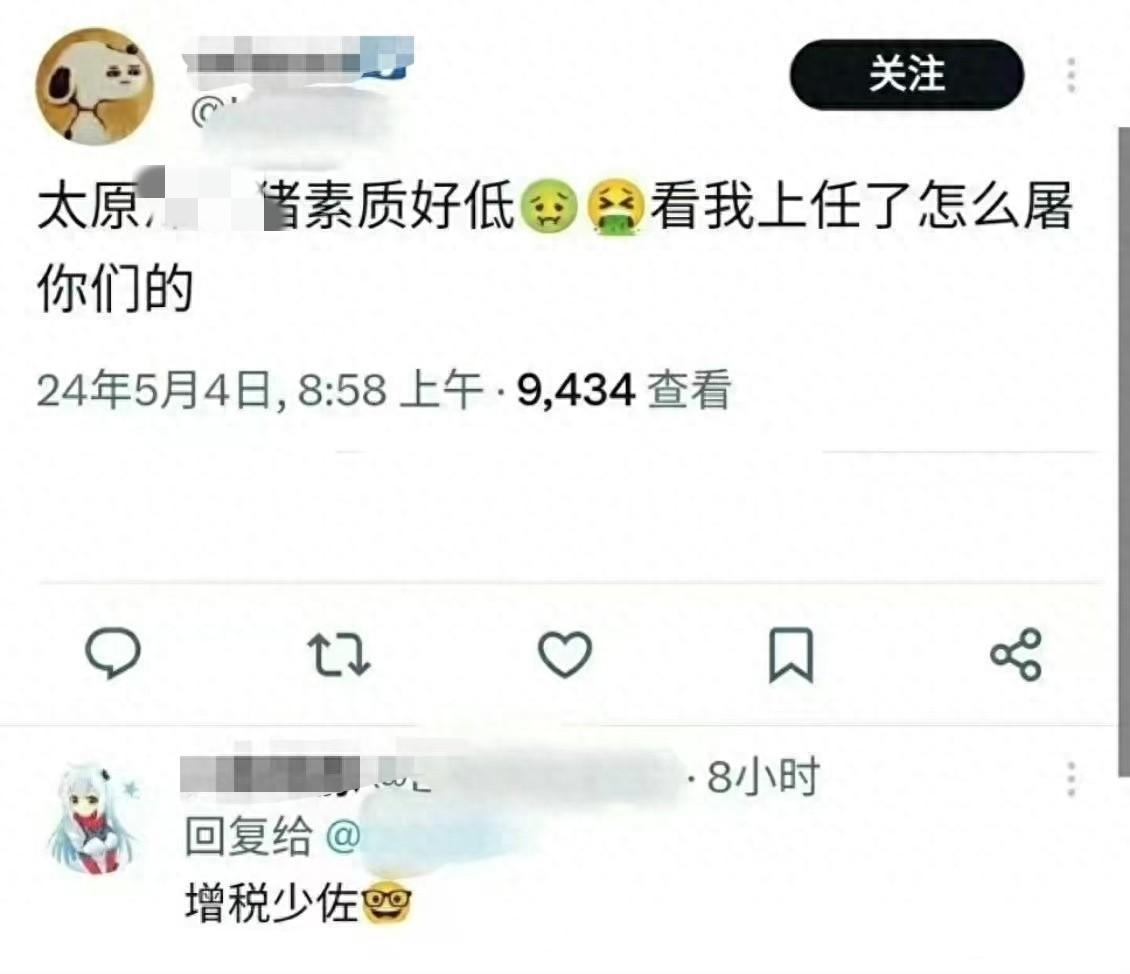Open the reply's three-dot more menu
1130x974 pixels.
(1072, 779)
